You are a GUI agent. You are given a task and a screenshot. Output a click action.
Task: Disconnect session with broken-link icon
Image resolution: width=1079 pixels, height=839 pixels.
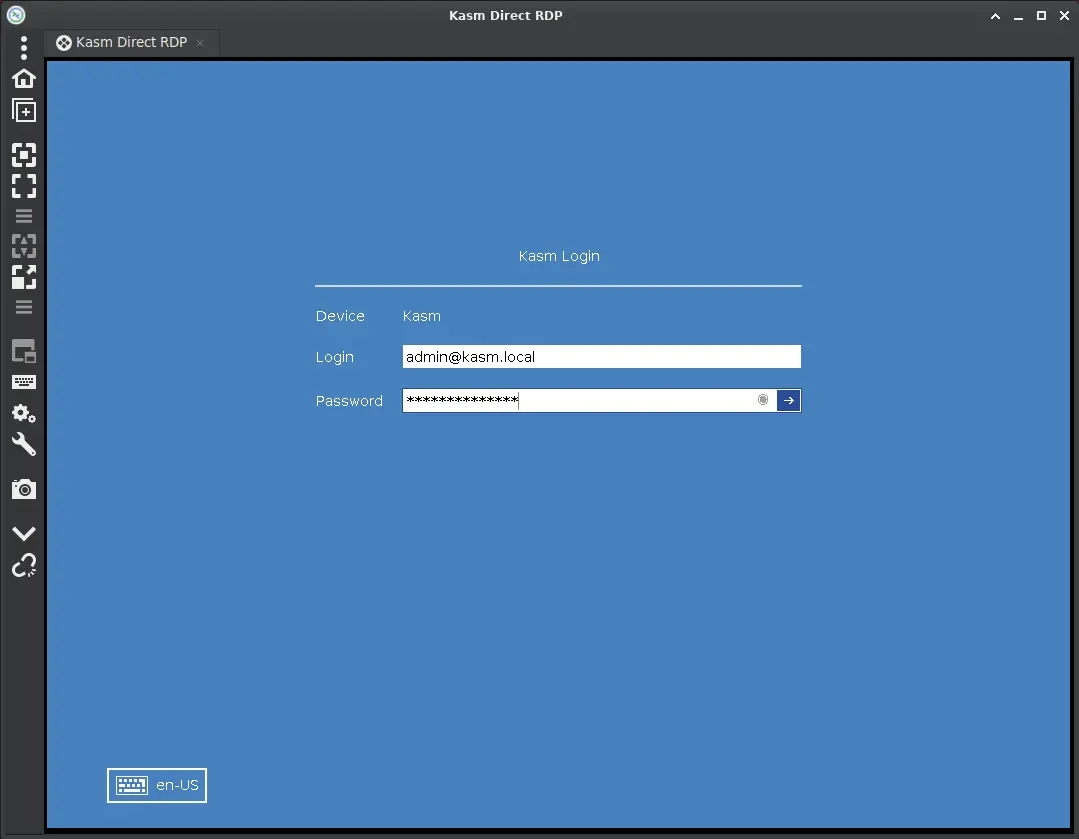pos(24,565)
